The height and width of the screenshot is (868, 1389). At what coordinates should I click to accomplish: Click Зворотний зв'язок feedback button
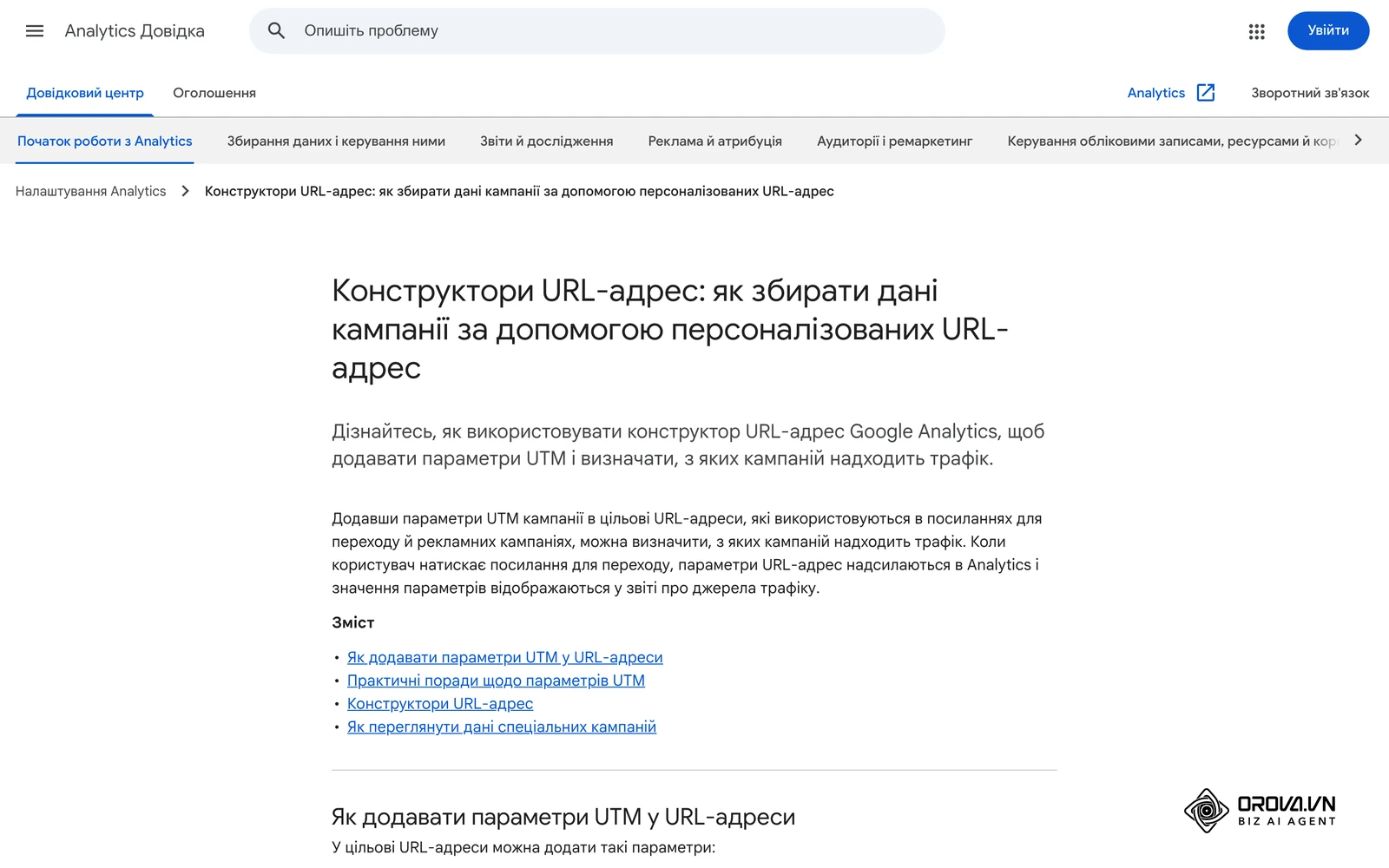1310,93
